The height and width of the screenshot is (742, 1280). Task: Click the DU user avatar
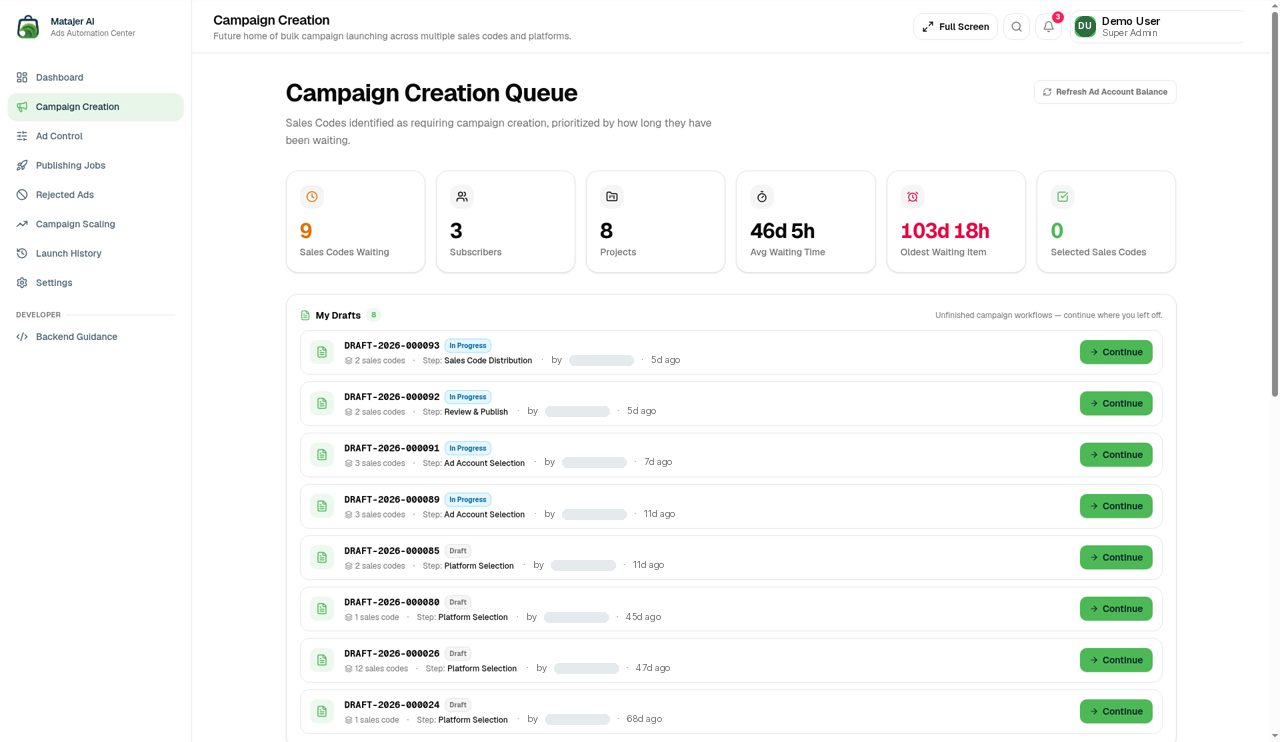(1085, 27)
